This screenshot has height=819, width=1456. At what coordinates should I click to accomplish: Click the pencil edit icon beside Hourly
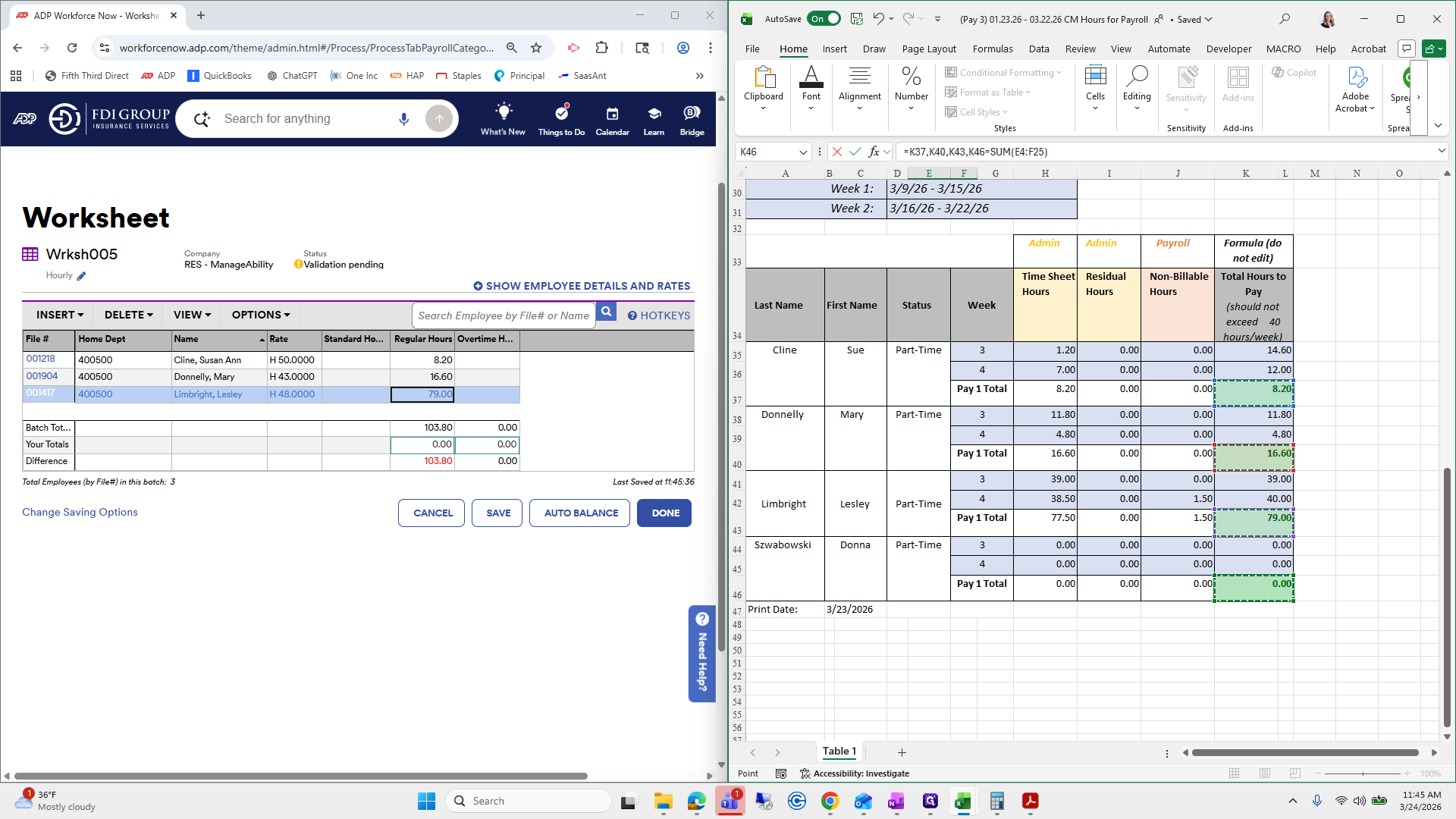[81, 276]
